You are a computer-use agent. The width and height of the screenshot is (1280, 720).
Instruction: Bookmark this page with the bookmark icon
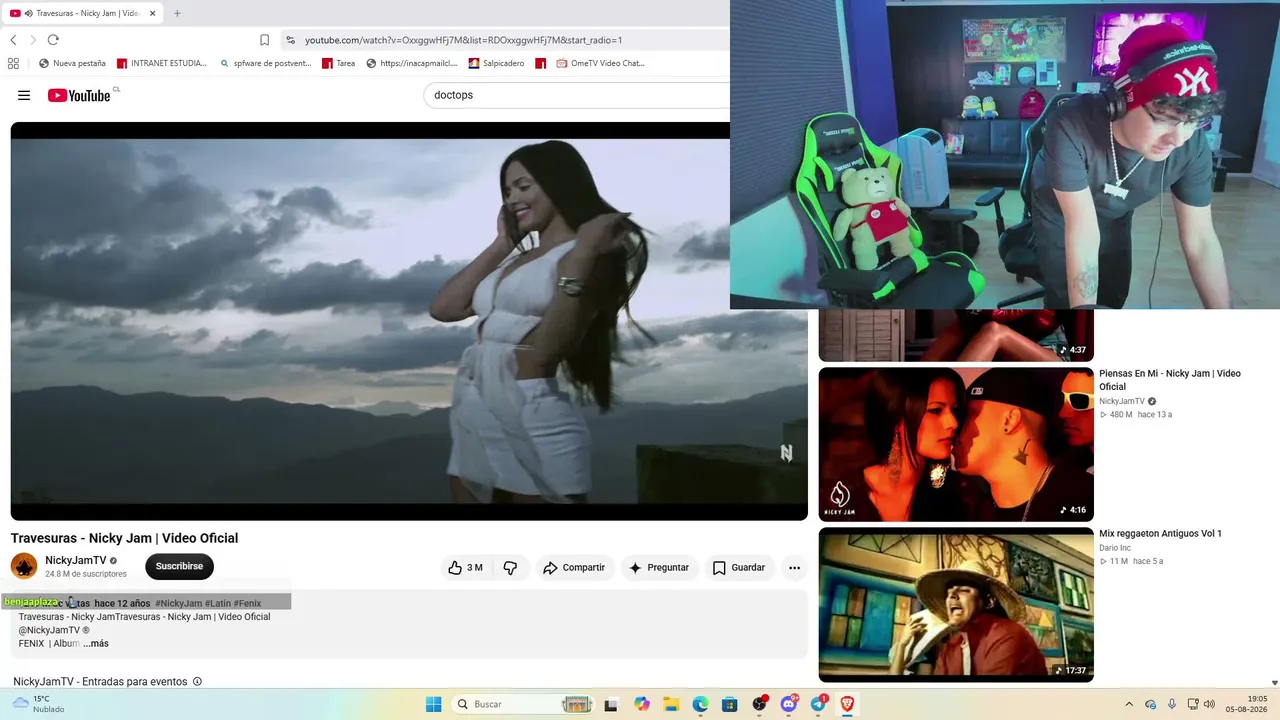click(264, 40)
